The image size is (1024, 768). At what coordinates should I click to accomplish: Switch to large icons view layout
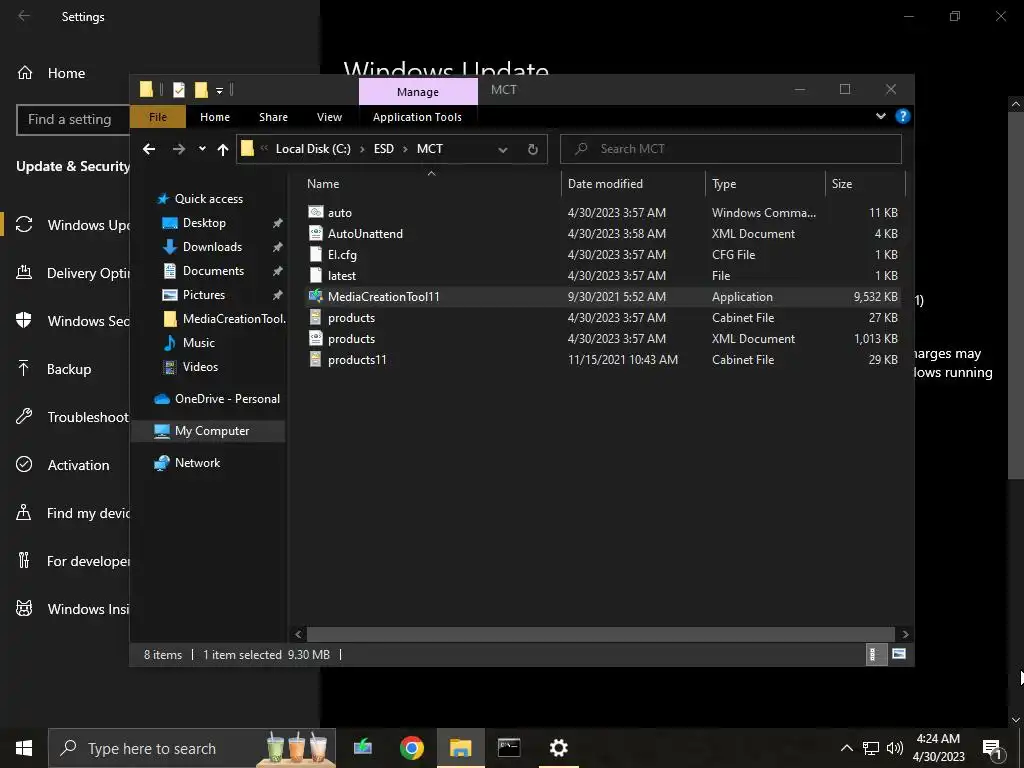pyautogui.click(x=899, y=654)
